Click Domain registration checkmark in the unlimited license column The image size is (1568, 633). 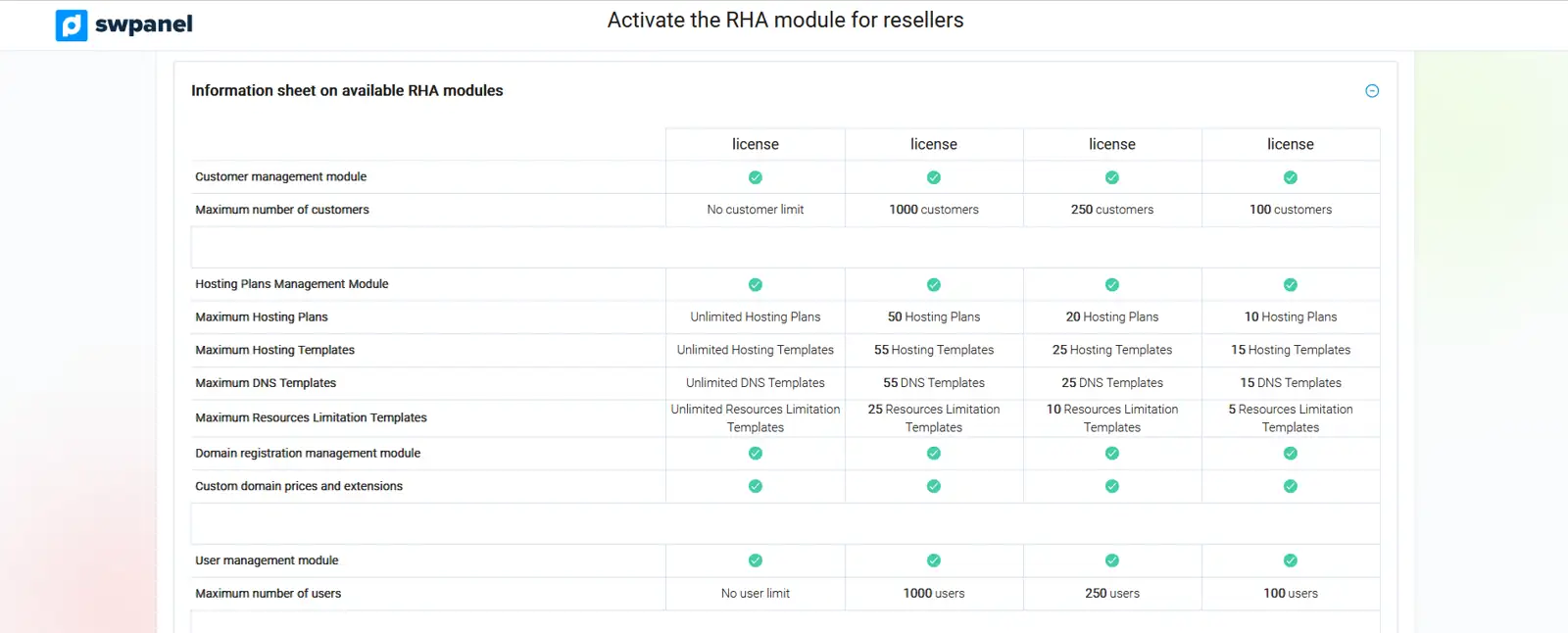(x=755, y=454)
